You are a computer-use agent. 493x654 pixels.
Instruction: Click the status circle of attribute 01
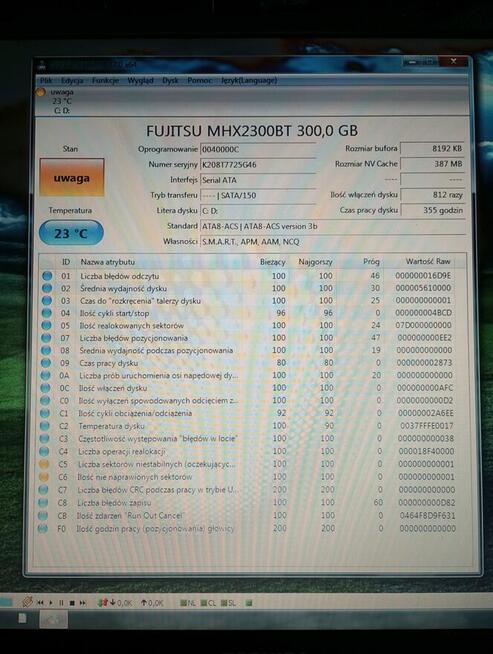[x=47, y=276]
